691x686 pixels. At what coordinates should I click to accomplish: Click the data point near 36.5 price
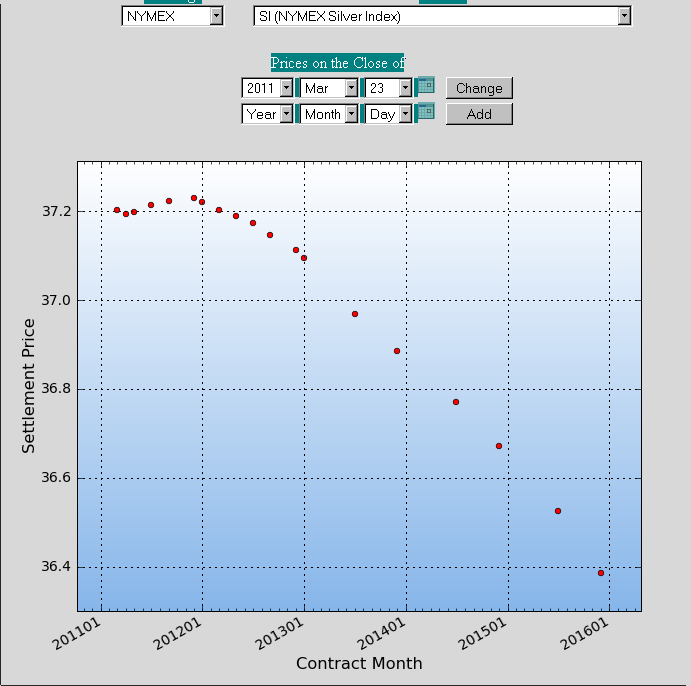[558, 511]
